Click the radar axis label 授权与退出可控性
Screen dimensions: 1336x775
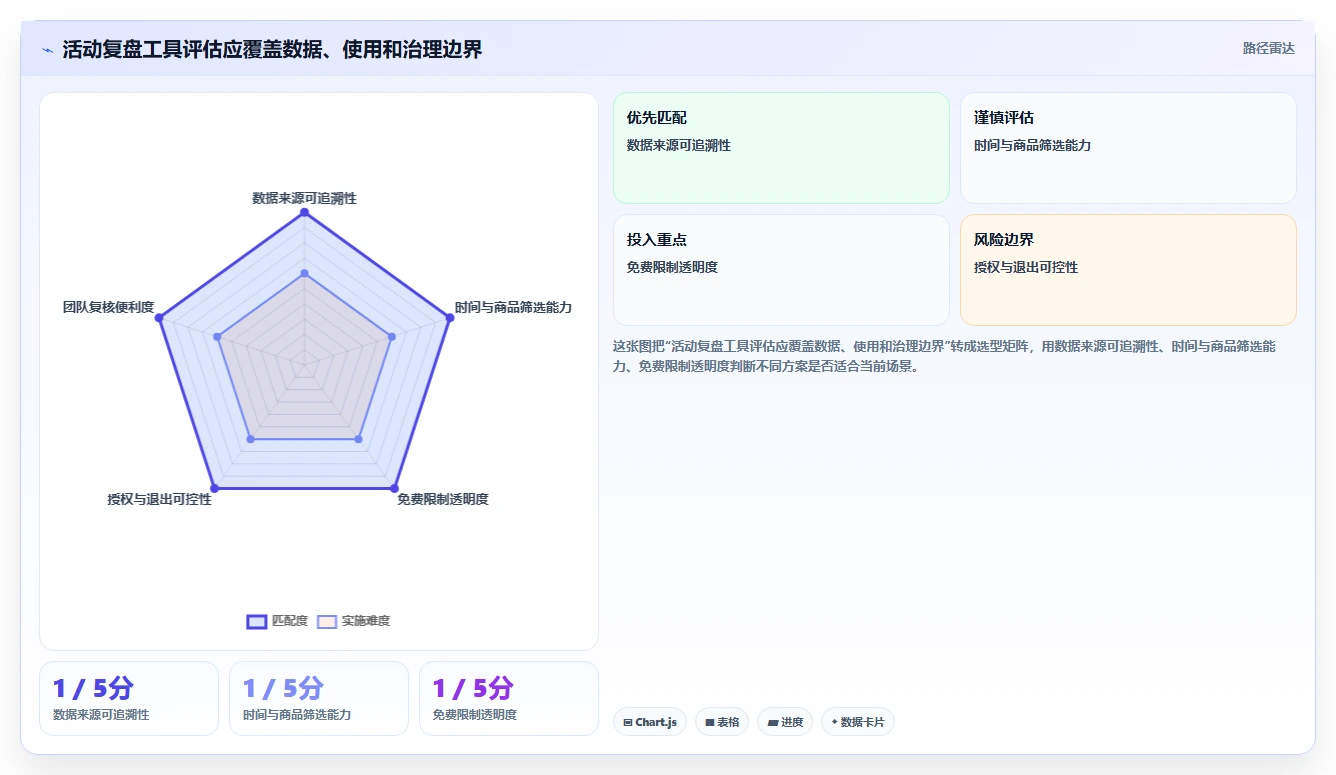[x=160, y=499]
